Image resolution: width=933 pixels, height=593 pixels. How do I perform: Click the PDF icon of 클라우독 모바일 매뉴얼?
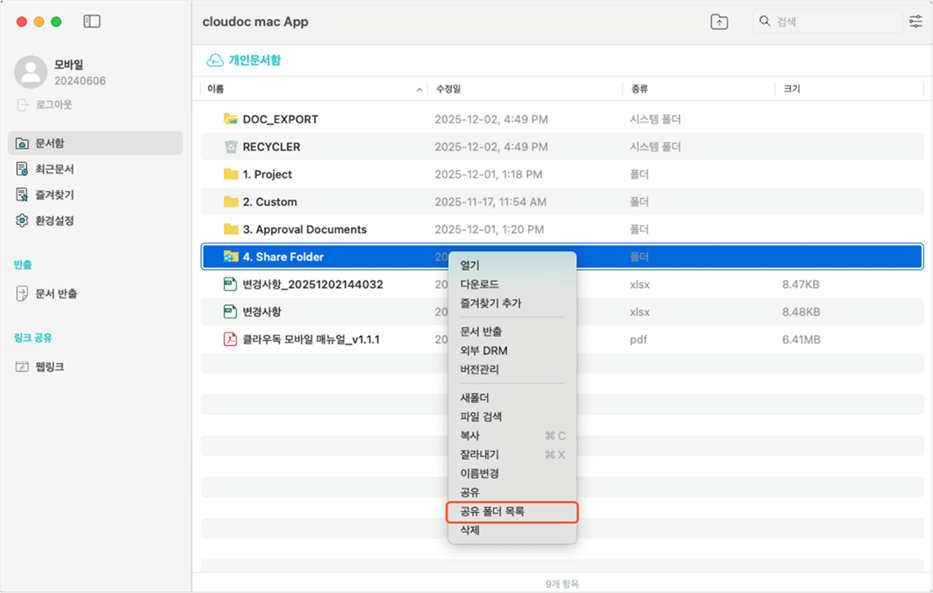pos(231,339)
